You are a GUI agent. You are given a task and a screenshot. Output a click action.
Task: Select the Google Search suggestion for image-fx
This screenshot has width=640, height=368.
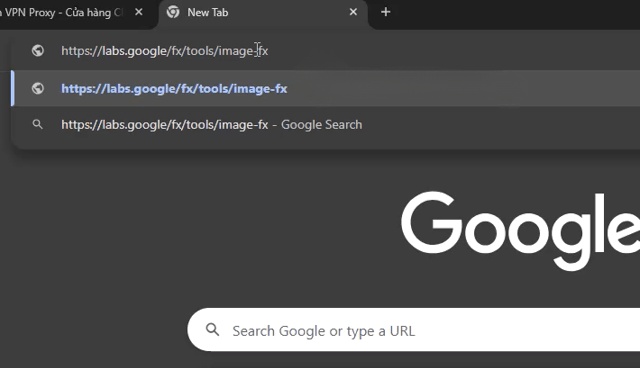(325, 124)
